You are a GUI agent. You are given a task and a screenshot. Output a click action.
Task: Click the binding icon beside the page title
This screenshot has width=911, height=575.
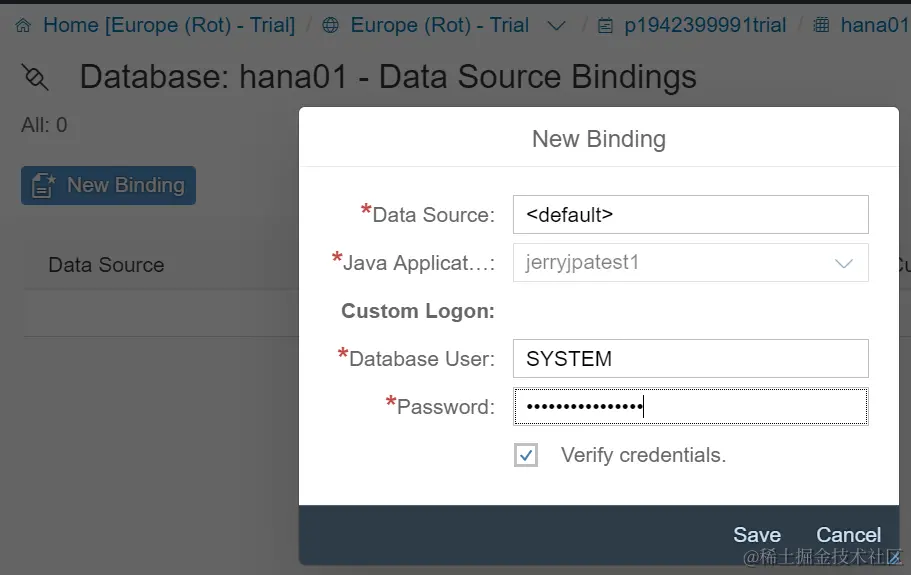35,77
